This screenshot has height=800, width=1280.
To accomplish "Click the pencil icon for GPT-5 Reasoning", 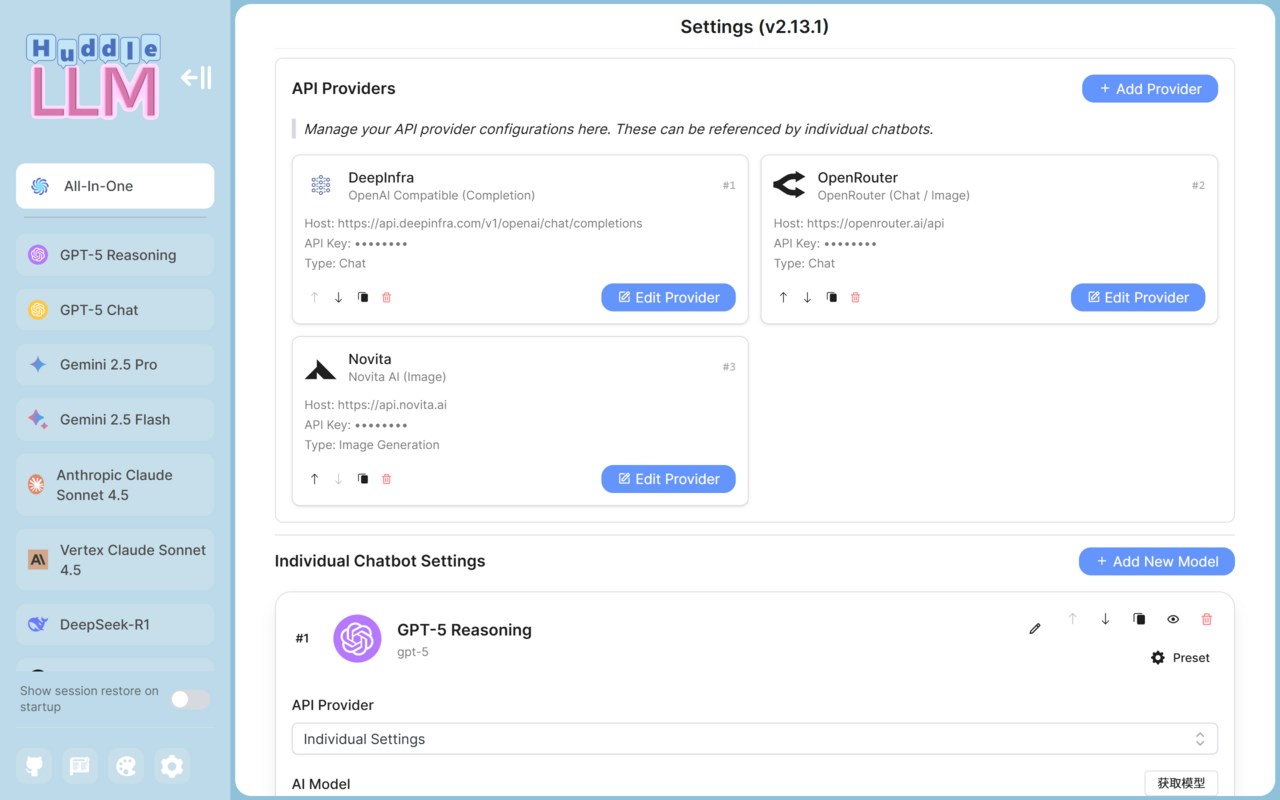I will (x=1035, y=629).
